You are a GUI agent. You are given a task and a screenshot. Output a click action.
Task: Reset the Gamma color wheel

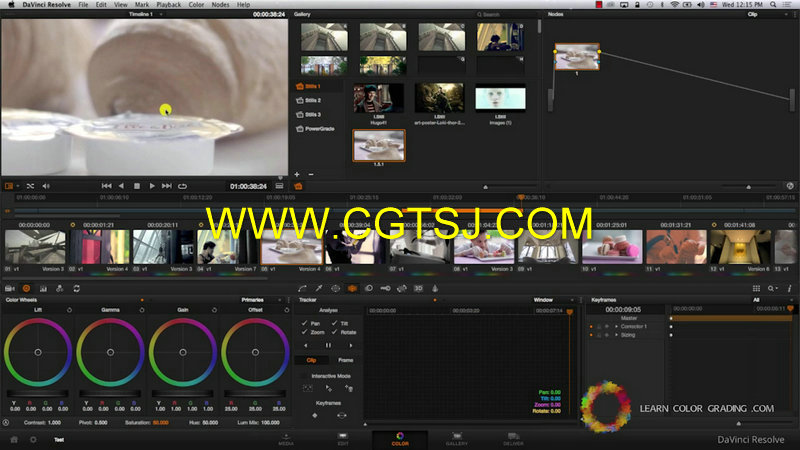142,310
